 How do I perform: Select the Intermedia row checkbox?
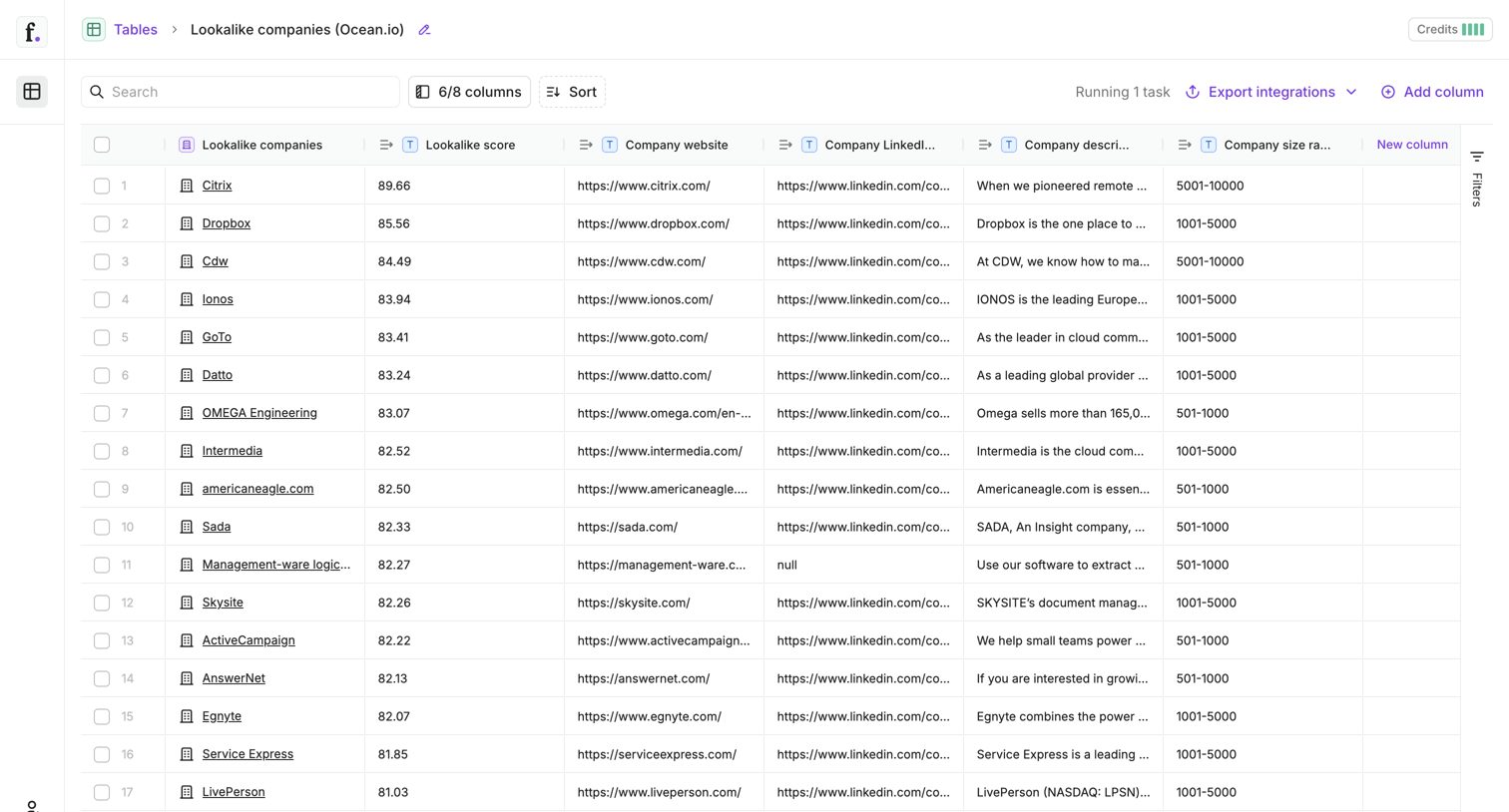pyautogui.click(x=102, y=451)
